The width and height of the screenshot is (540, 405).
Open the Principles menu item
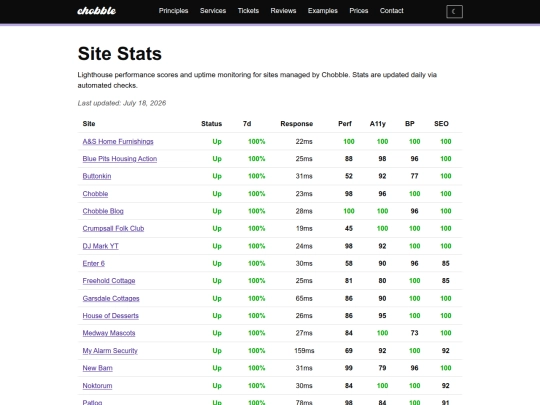(173, 11)
